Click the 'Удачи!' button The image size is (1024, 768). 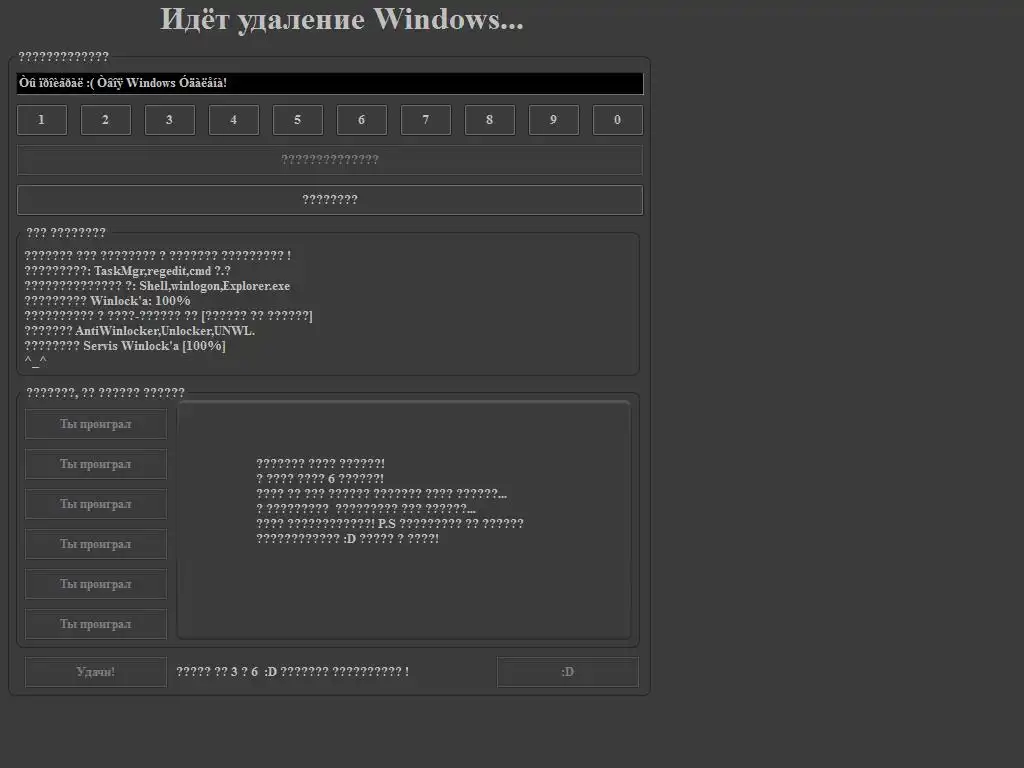pyautogui.click(x=96, y=672)
